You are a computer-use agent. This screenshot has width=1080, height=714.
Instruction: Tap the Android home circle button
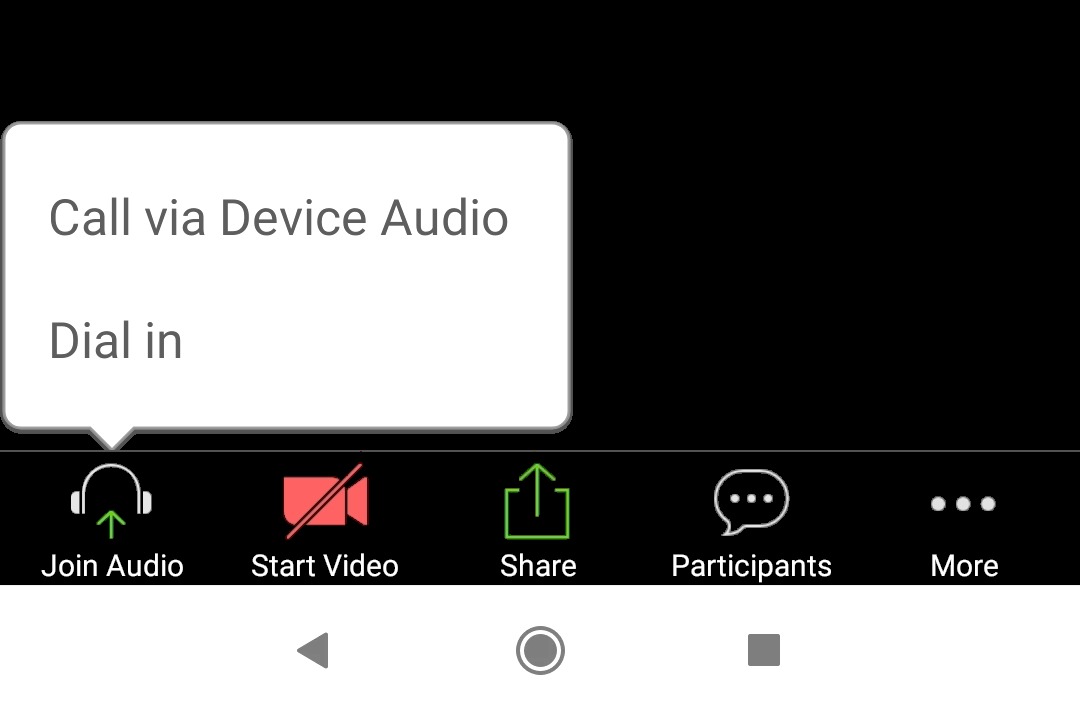click(540, 650)
